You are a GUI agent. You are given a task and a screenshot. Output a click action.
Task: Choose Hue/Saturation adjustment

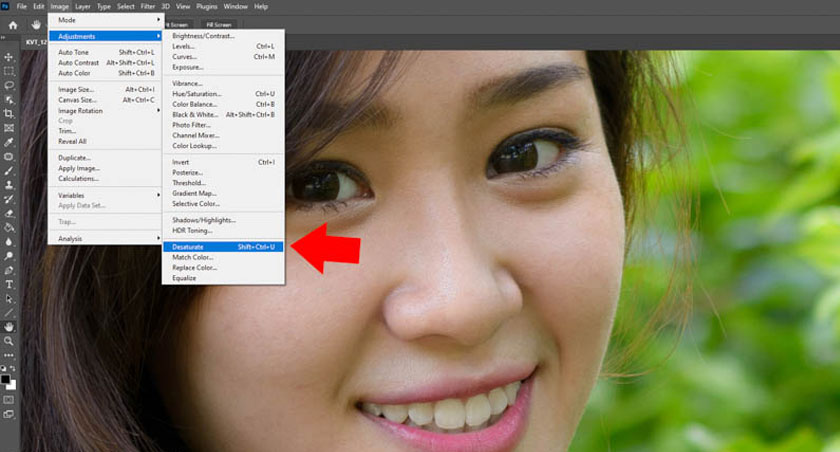223,94
